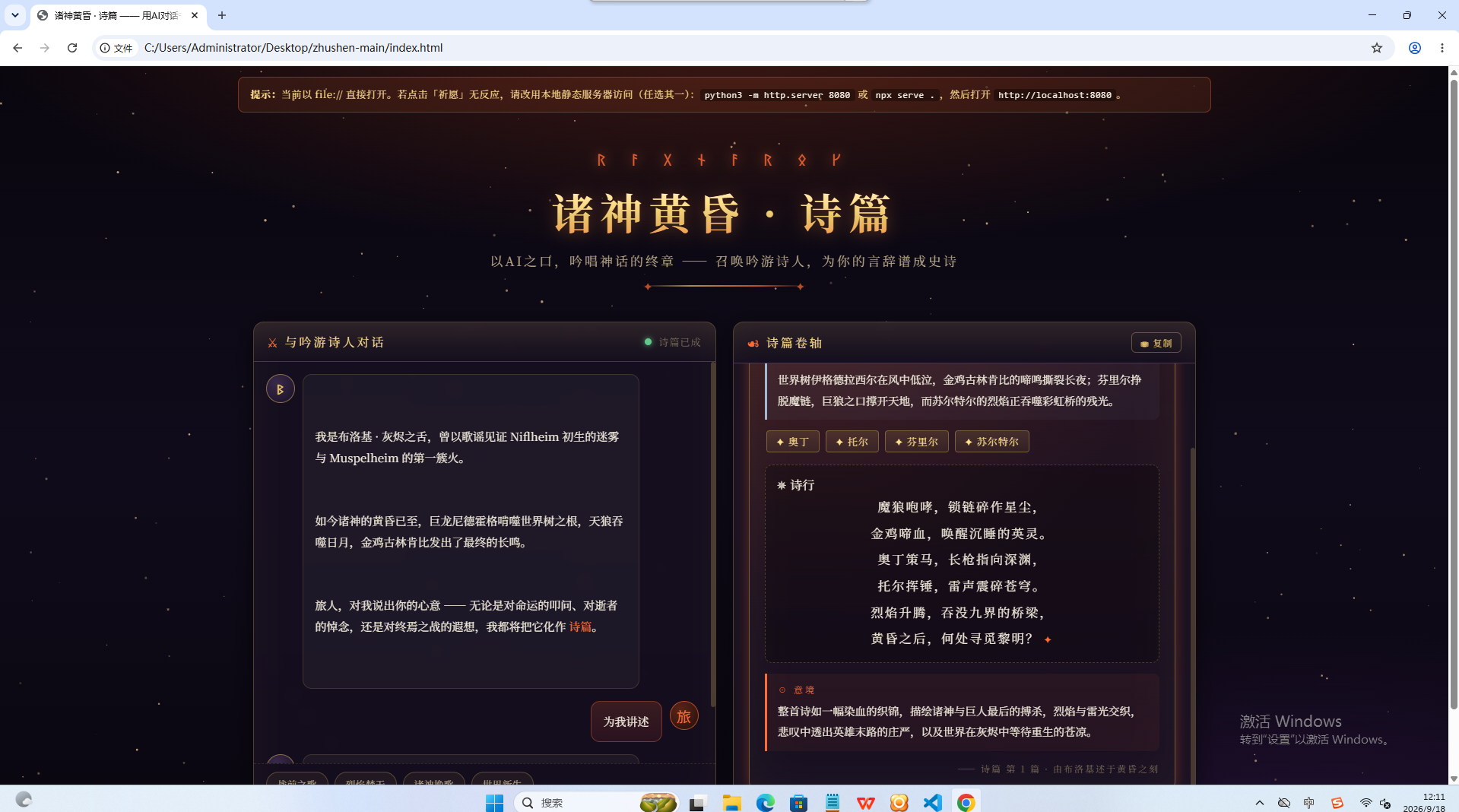Open the Wi-Fi network tray icon
The width and height of the screenshot is (1459, 812).
[x=1365, y=803]
